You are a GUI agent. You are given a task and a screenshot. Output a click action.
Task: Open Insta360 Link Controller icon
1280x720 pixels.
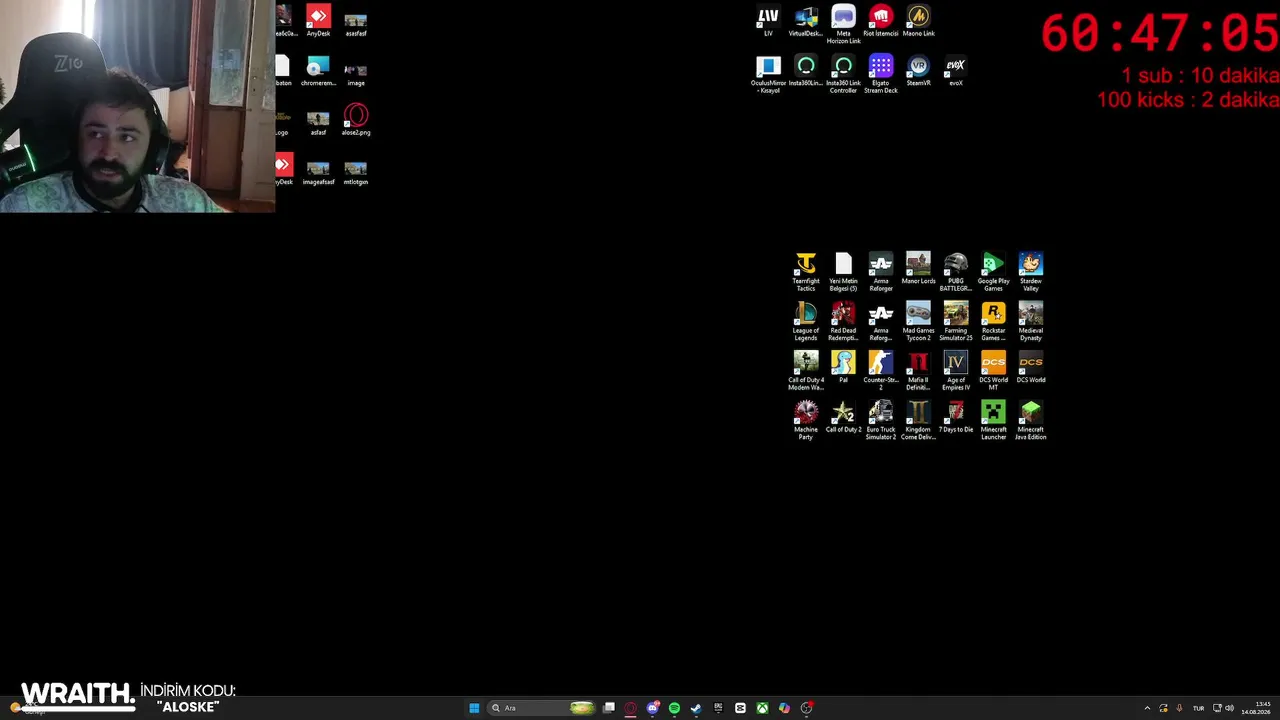tap(843, 75)
